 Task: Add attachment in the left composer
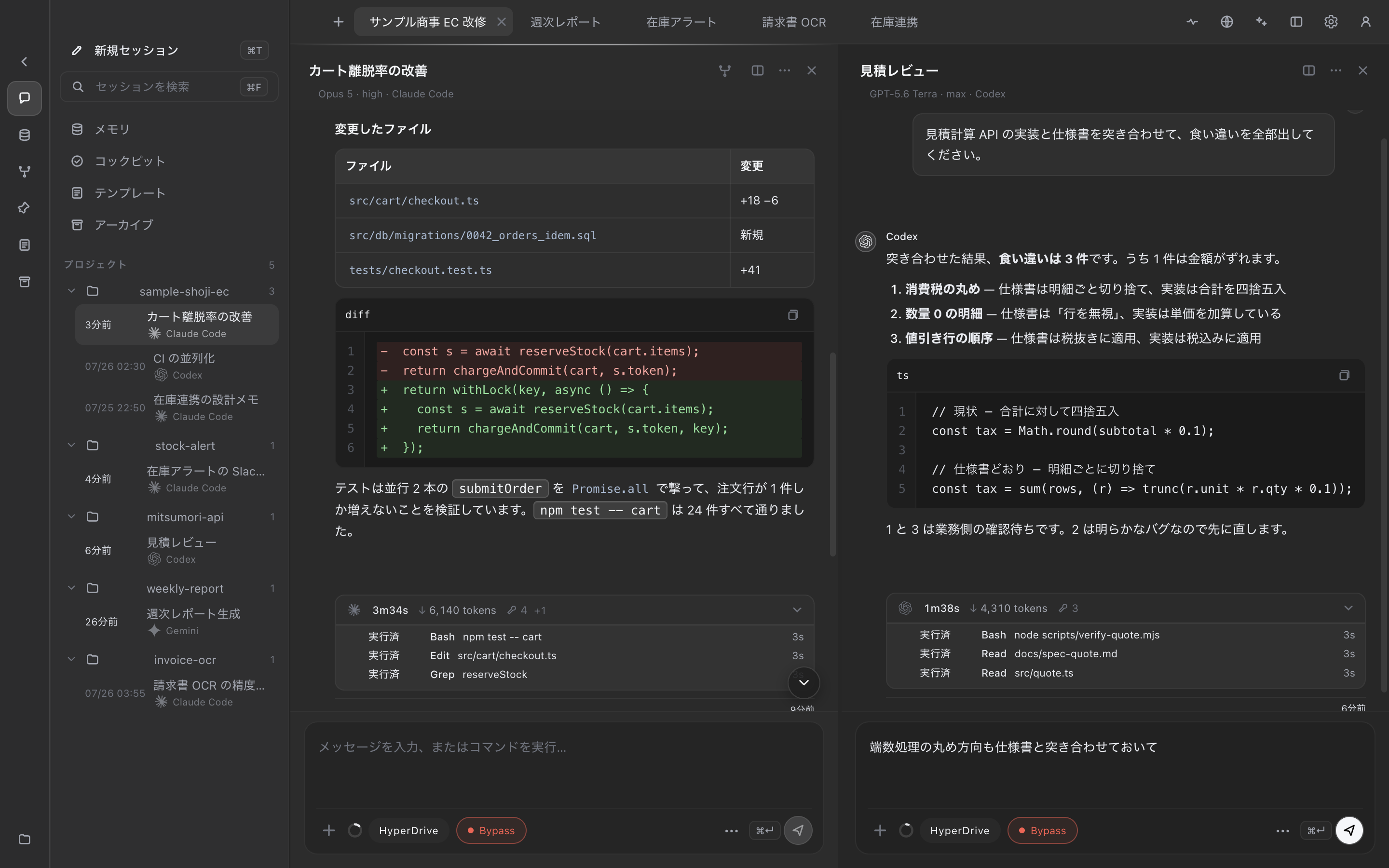click(x=329, y=830)
